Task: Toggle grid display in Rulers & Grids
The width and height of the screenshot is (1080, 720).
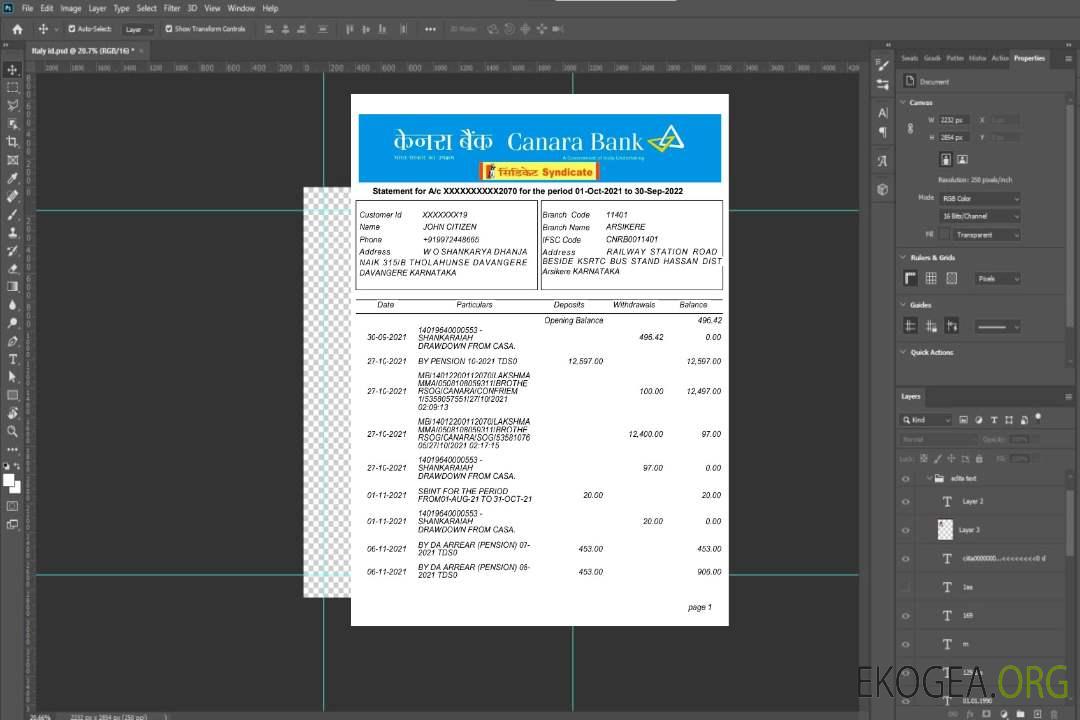Action: [x=931, y=278]
